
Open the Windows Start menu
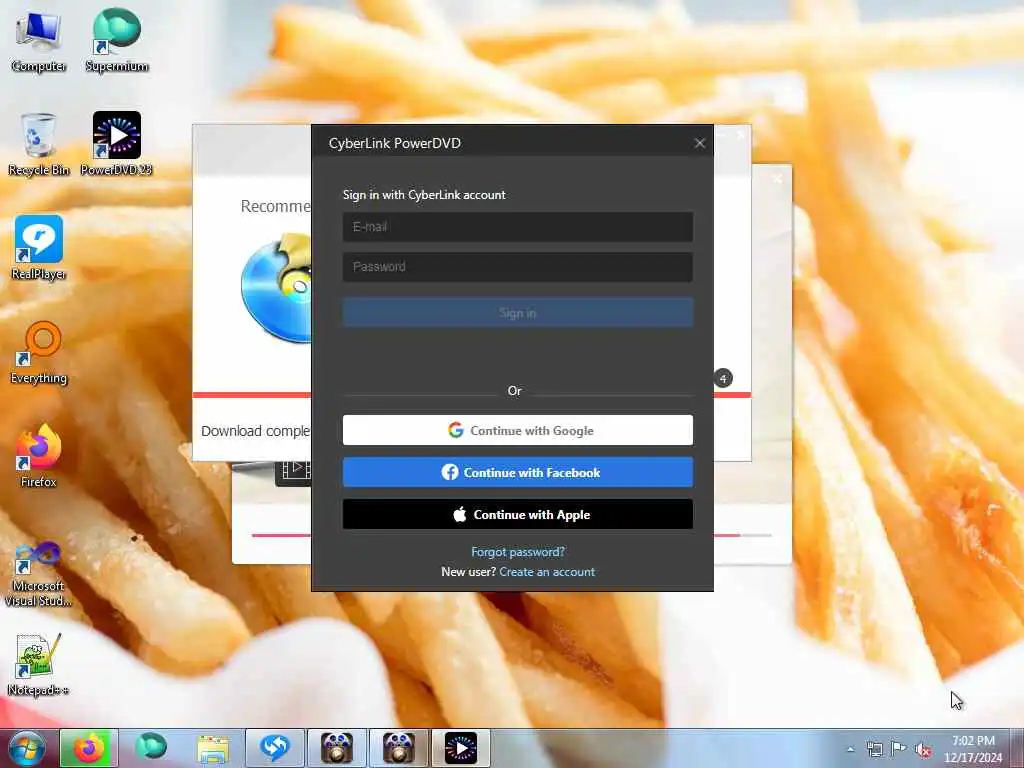point(26,748)
